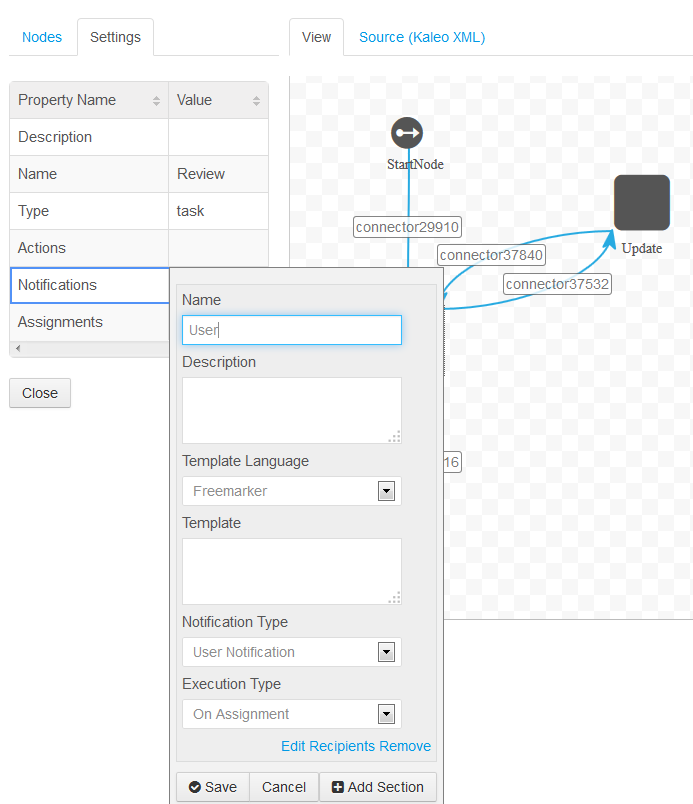Open the Execution Type On Assignment dropdown
Screen dimensions: 693x804
coord(292,714)
